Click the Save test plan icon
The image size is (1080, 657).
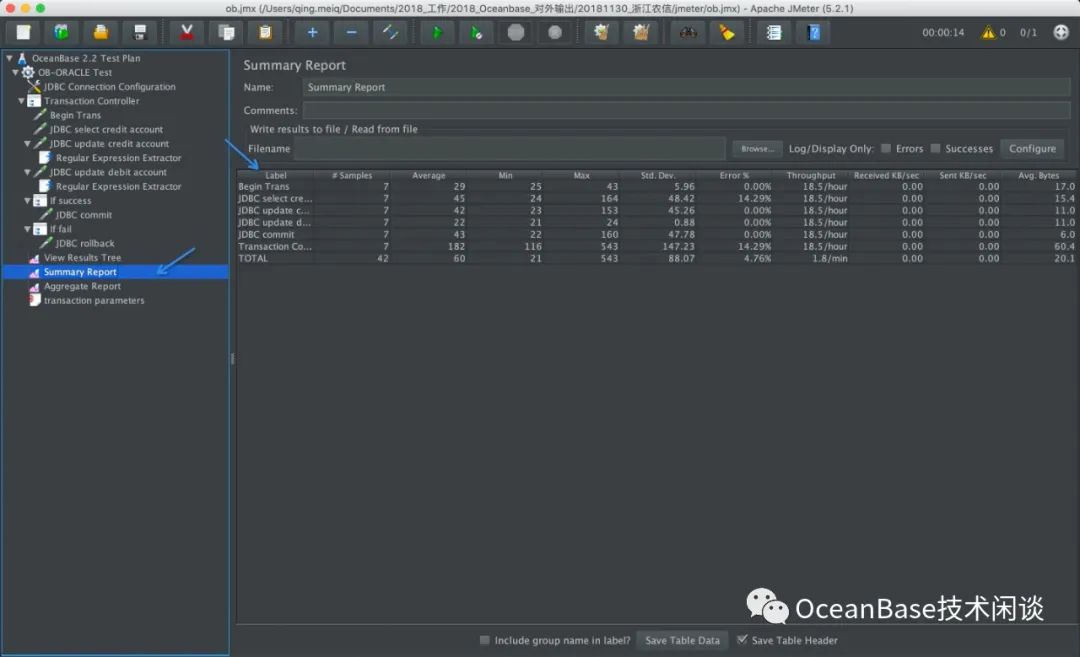pos(139,32)
